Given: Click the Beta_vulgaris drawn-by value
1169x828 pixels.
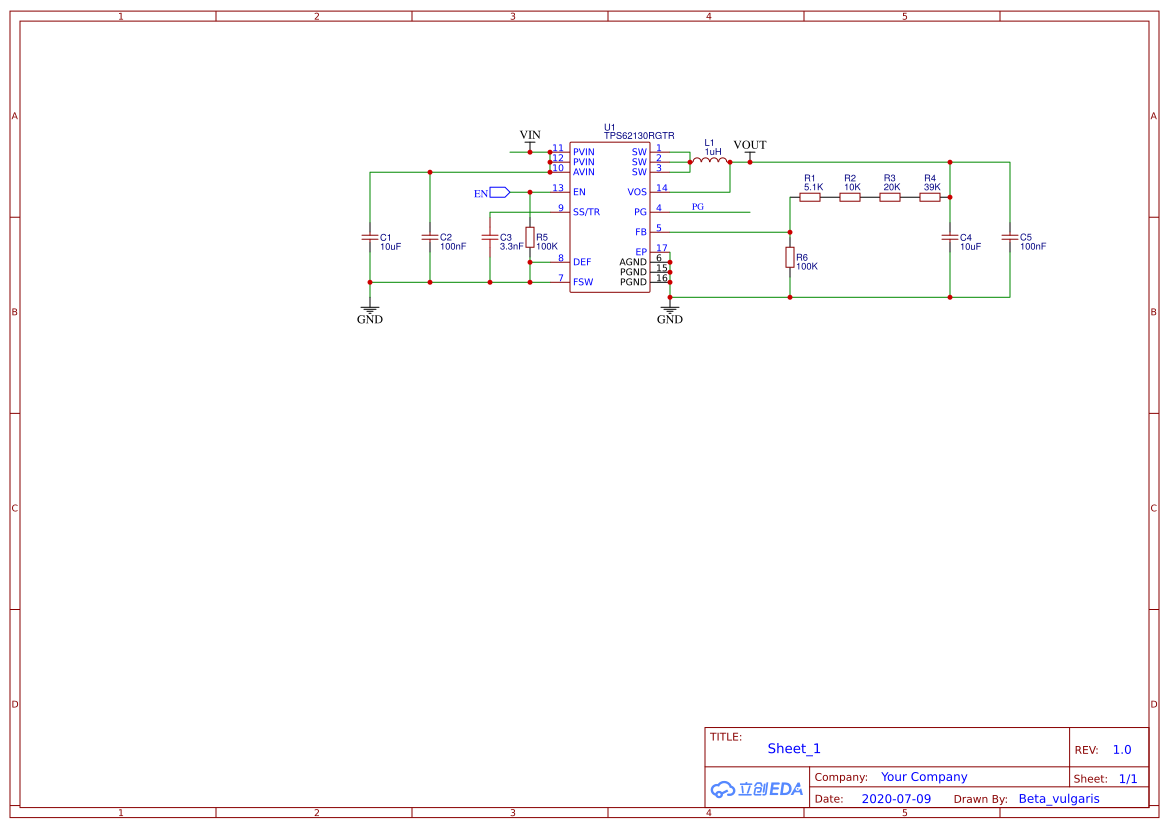Looking at the screenshot, I should pos(1059,799).
